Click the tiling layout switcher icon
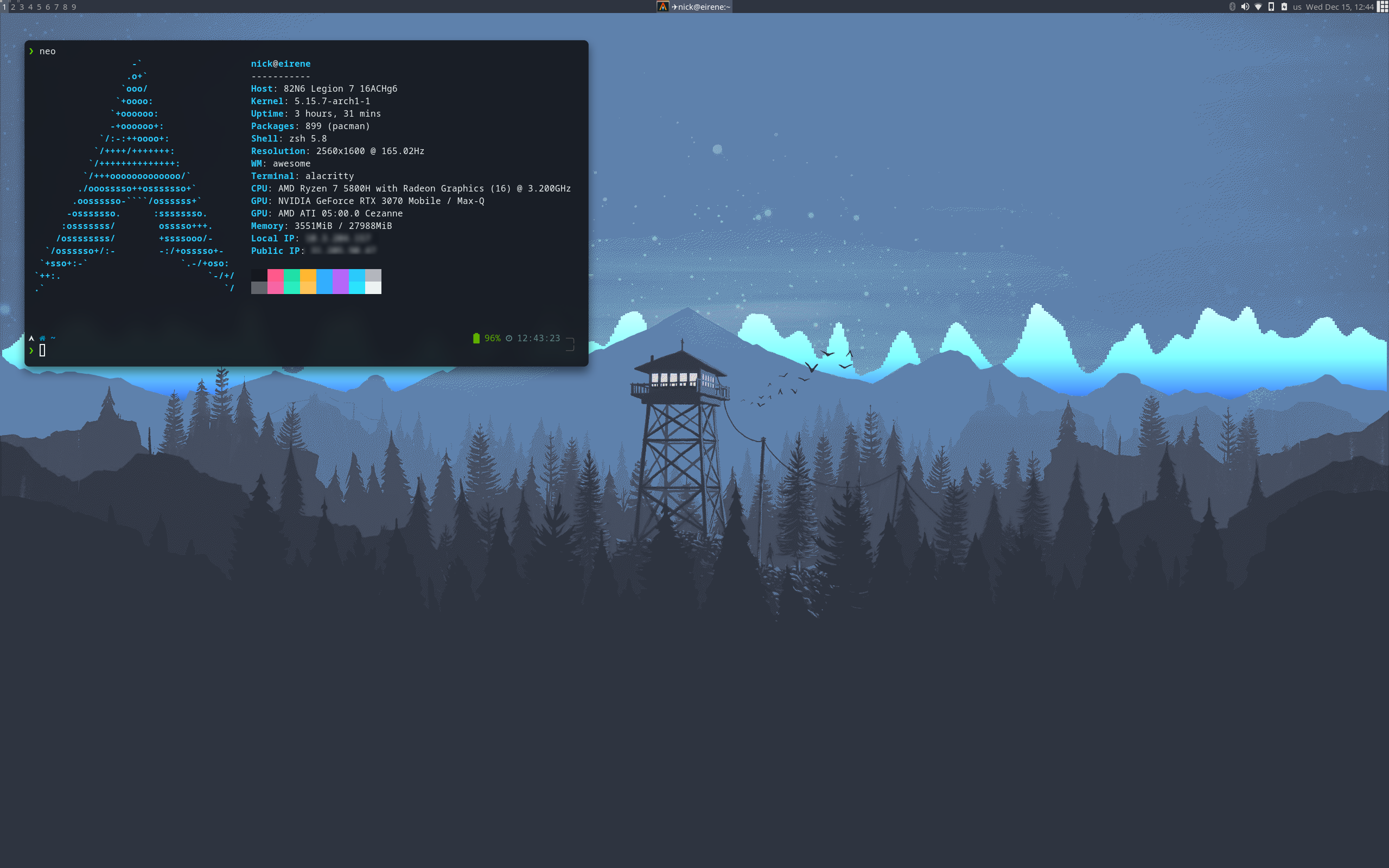Screen dimensions: 1389x868 pos(1382,7)
